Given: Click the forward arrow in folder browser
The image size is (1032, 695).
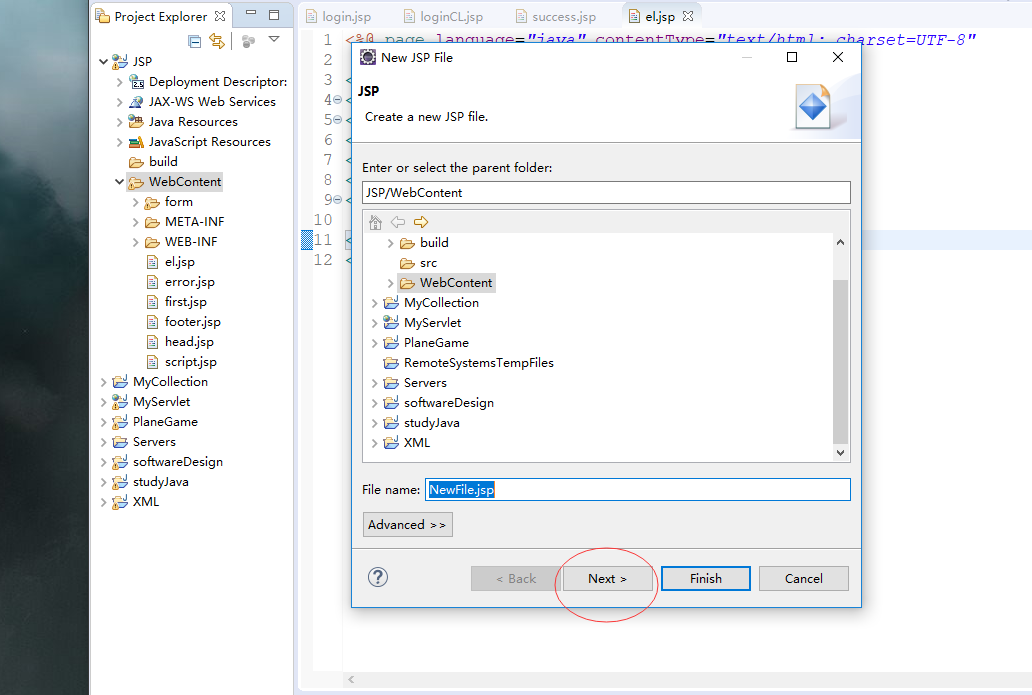Looking at the screenshot, I should click(421, 222).
